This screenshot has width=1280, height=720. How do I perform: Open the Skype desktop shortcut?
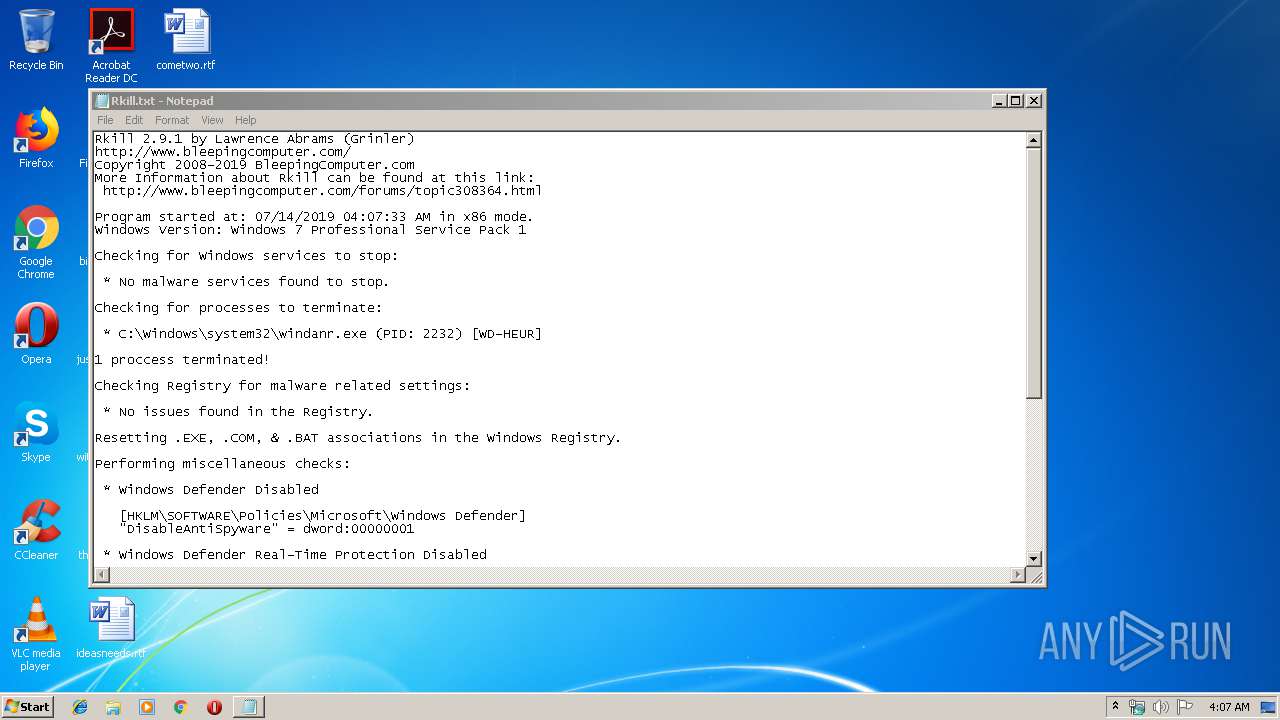[36, 432]
